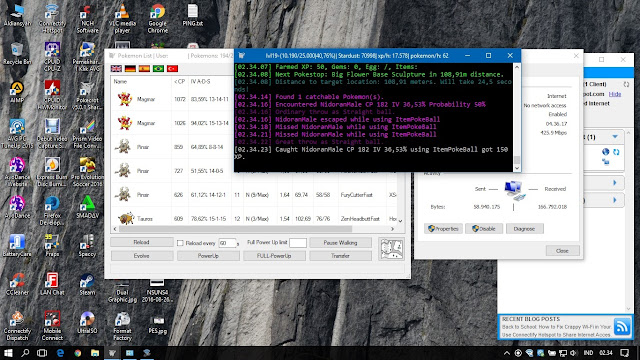640x360 pixels.
Task: Open Properties in the network status dialog
Action: pos(443,229)
